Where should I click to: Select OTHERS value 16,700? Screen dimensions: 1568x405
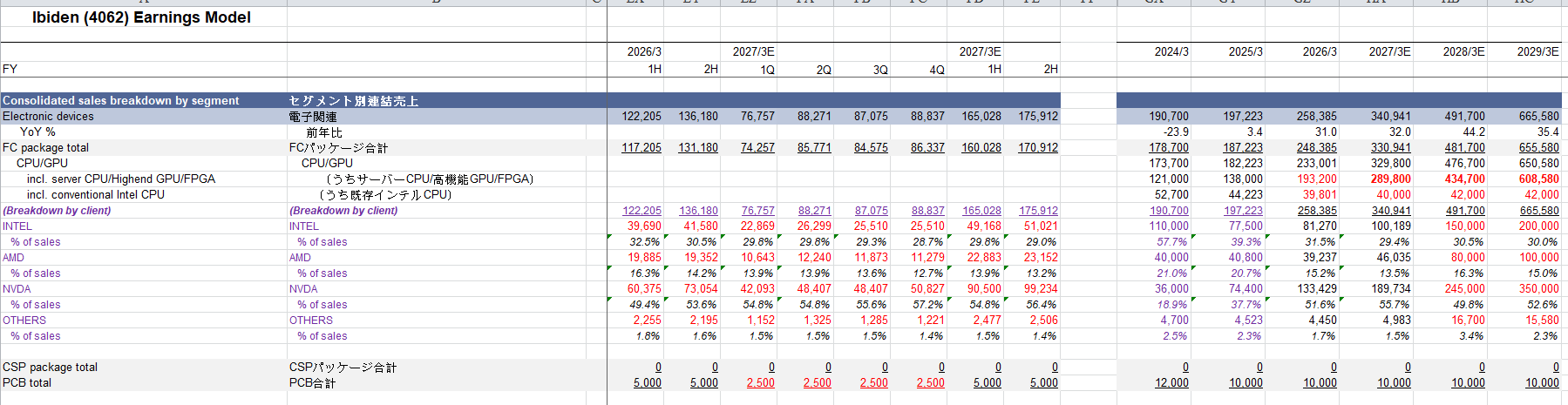tap(1468, 321)
